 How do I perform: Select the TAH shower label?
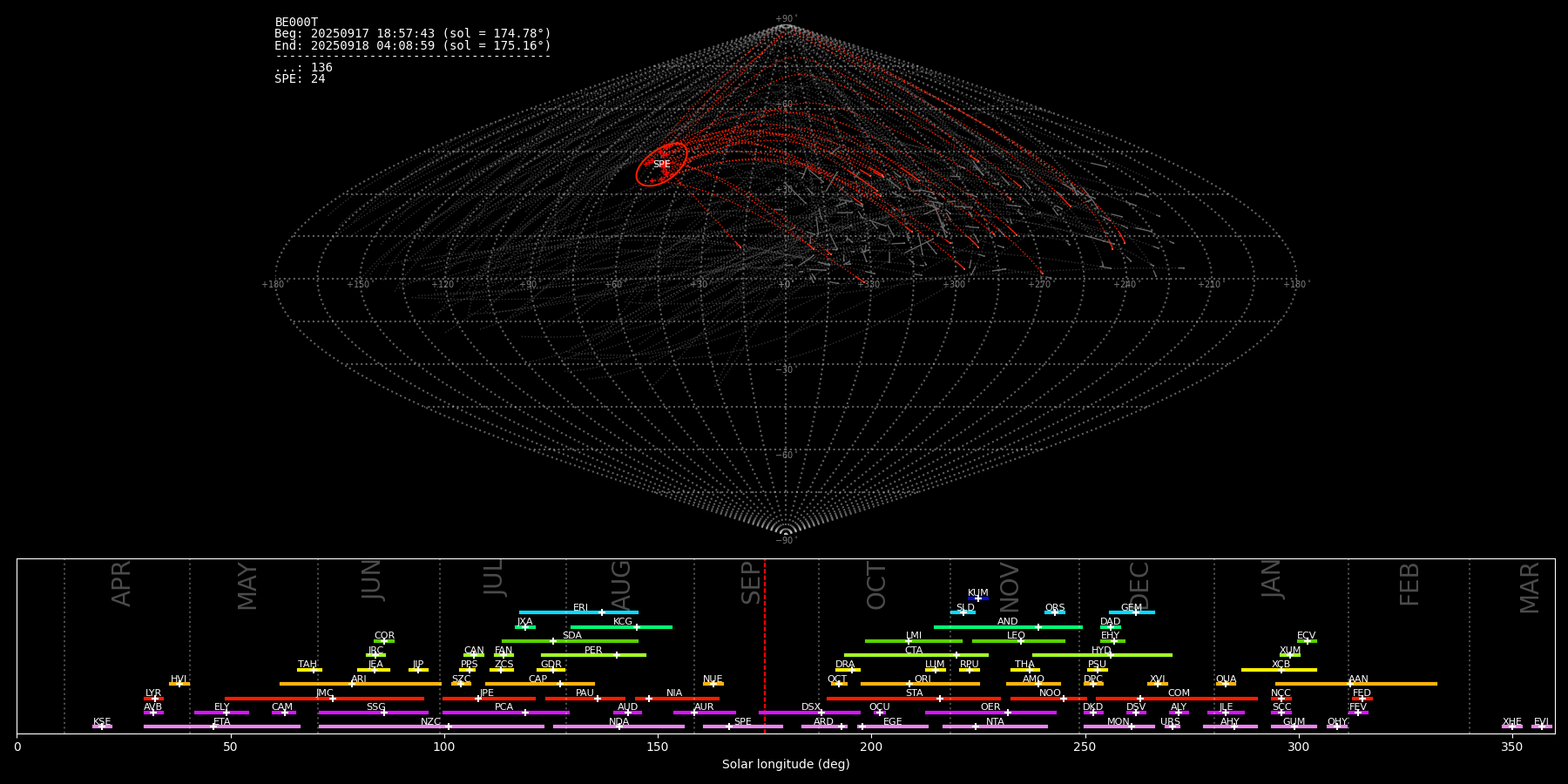click(x=308, y=665)
